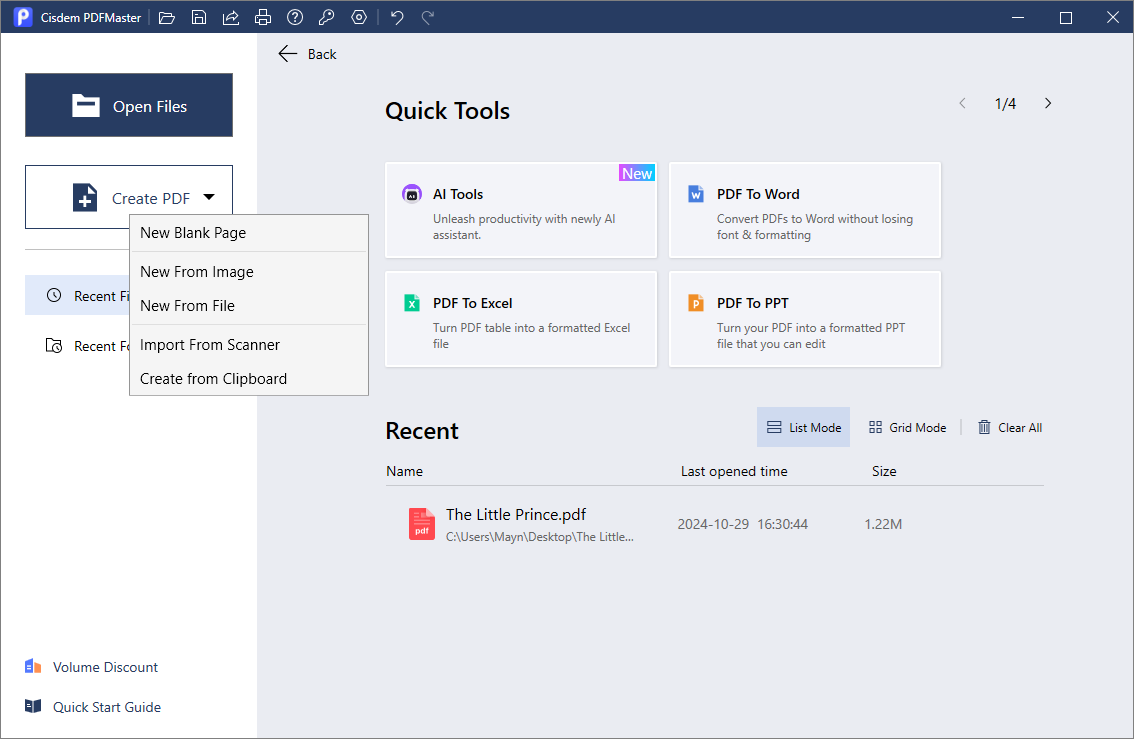The height and width of the screenshot is (739, 1134).
Task: Choose New From Image from the menu
Action: click(249, 272)
